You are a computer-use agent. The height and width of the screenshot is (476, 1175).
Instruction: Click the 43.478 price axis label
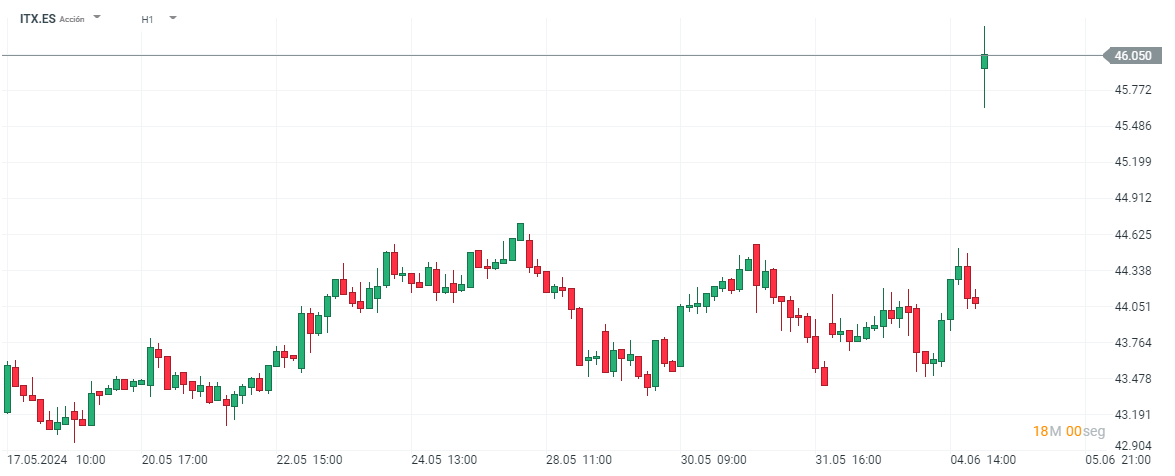pyautogui.click(x=1133, y=379)
